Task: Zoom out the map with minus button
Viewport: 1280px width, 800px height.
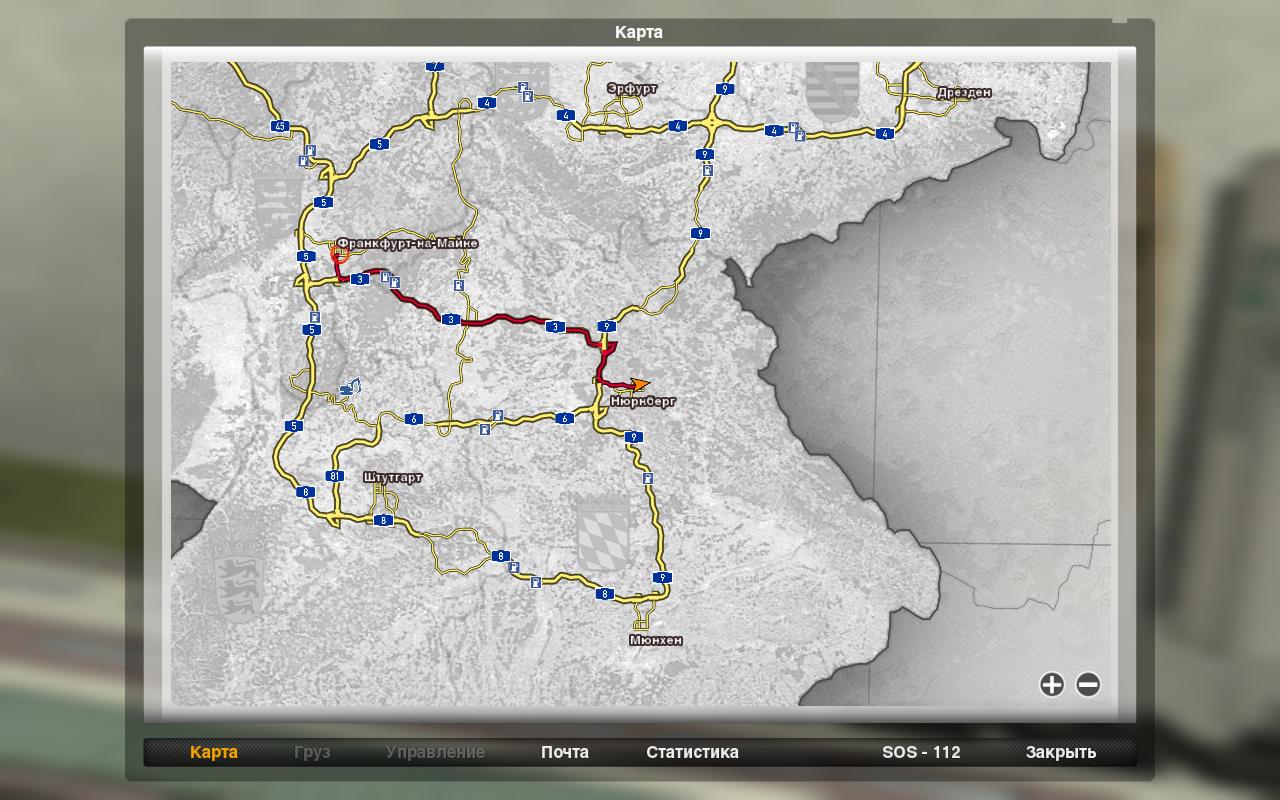Action: [1088, 684]
